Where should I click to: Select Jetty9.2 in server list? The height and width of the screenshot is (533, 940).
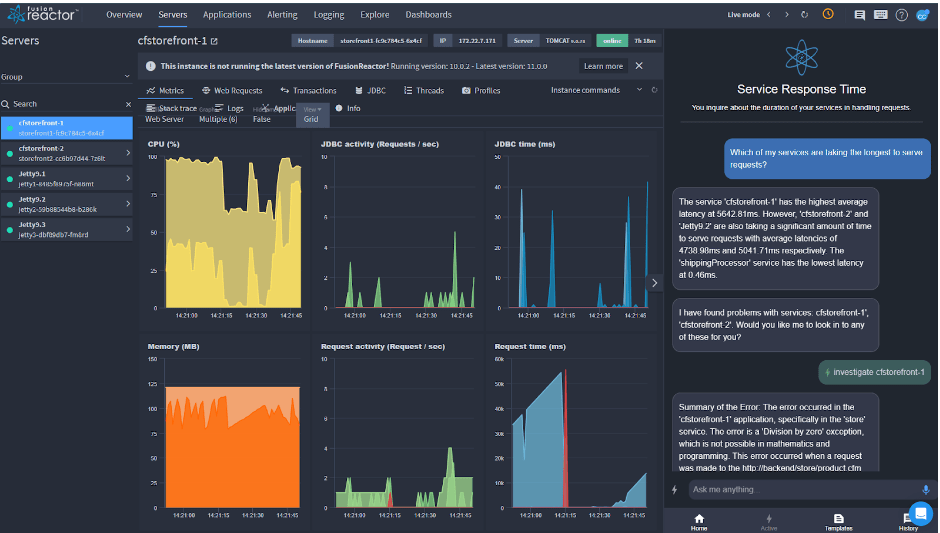(67, 204)
